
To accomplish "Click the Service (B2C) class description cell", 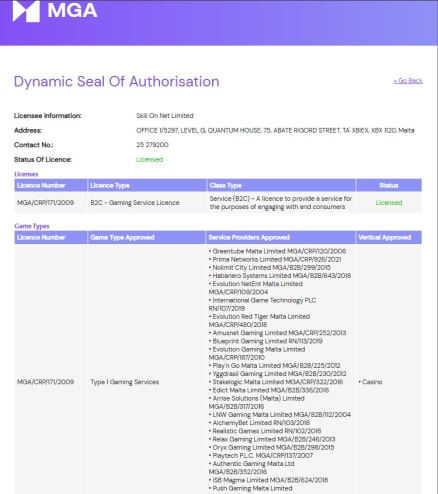I will click(x=280, y=203).
